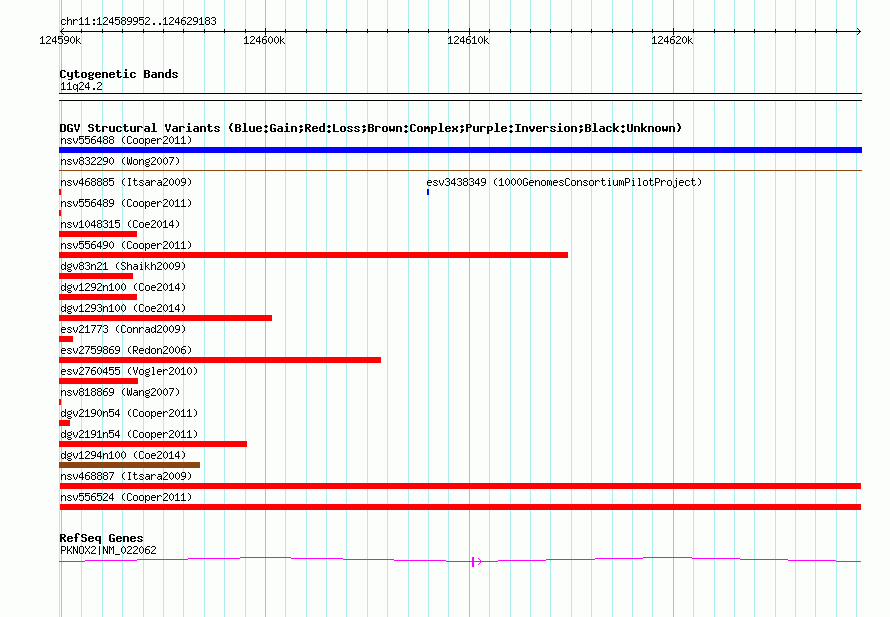Select the brown nsv832290 complex variant line

460,170
